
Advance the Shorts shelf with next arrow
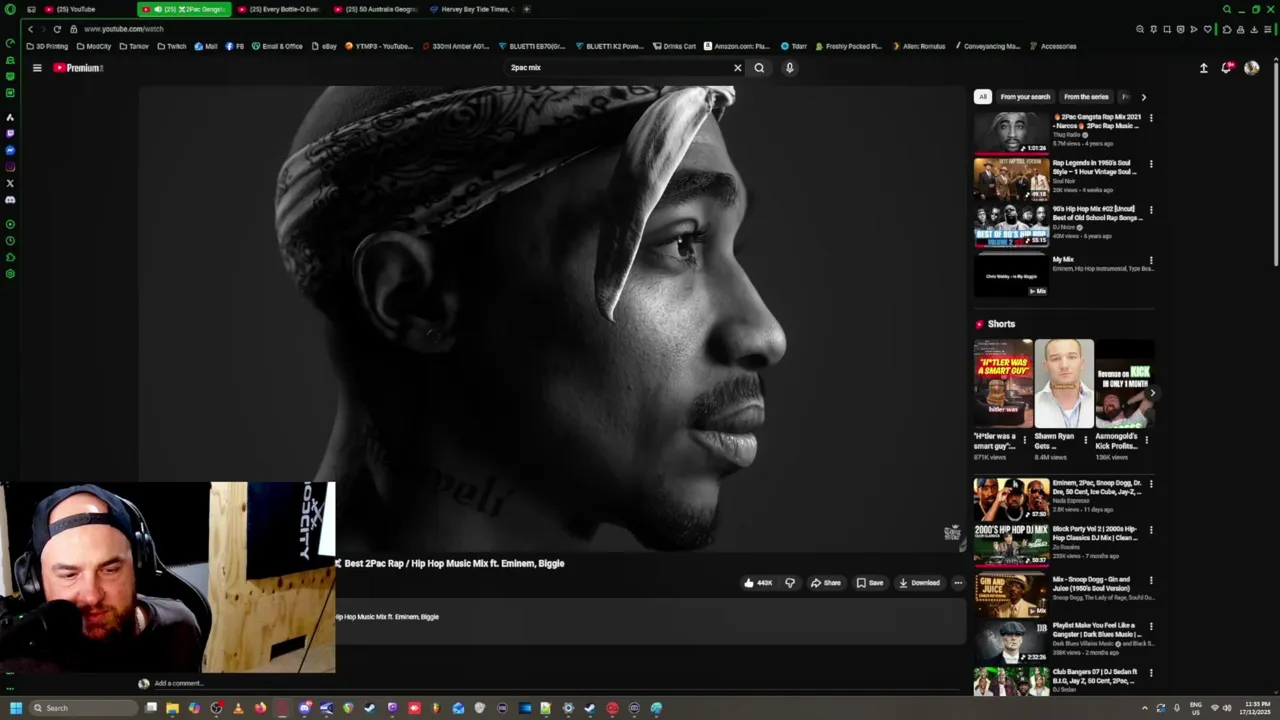pyautogui.click(x=1151, y=393)
